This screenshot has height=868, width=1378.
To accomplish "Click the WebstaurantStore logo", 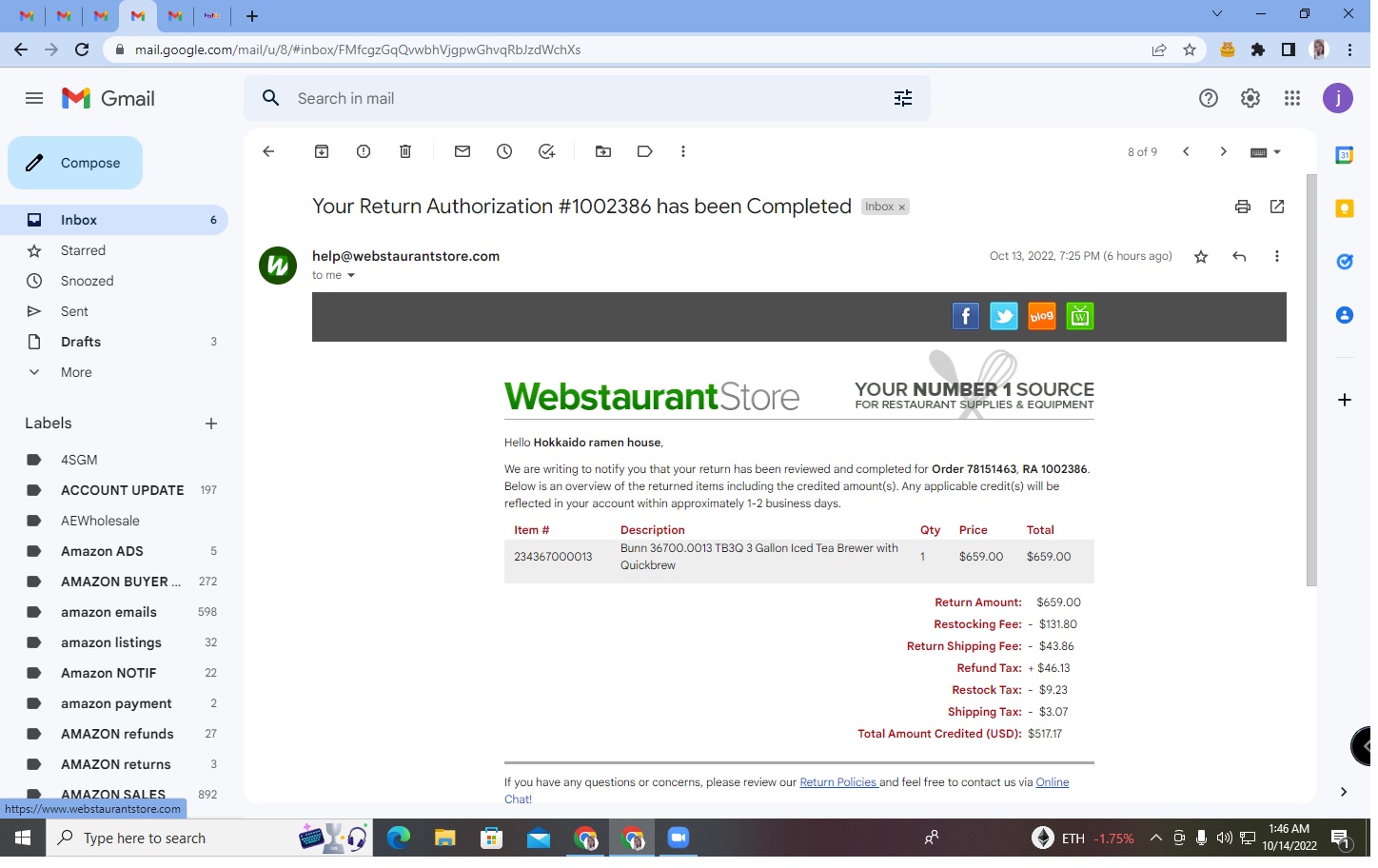I will tap(652, 396).
